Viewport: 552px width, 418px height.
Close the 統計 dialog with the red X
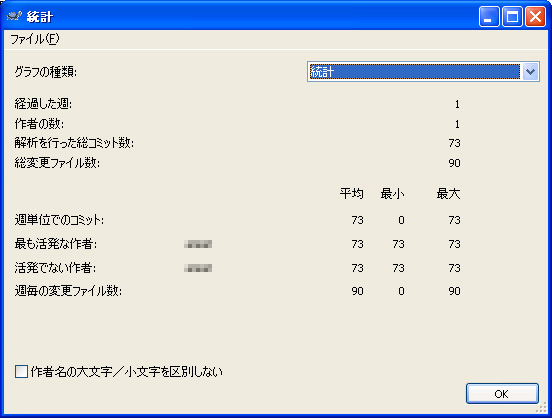click(x=535, y=17)
